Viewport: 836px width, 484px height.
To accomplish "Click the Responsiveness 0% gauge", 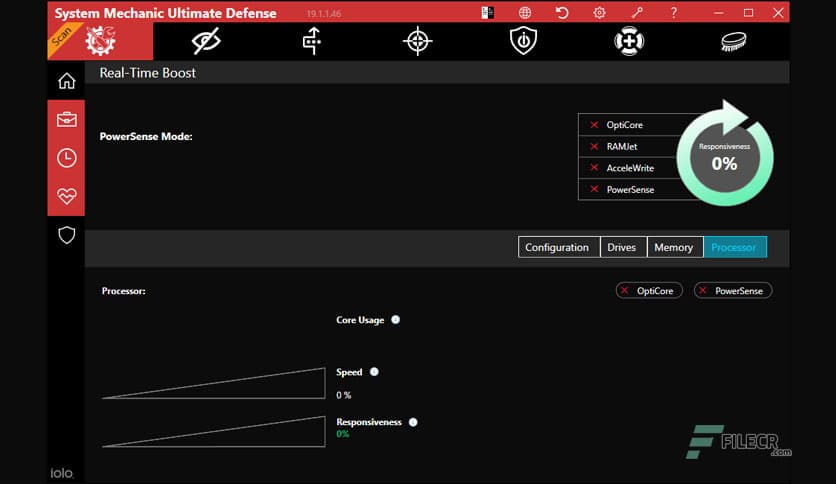I will click(x=725, y=156).
